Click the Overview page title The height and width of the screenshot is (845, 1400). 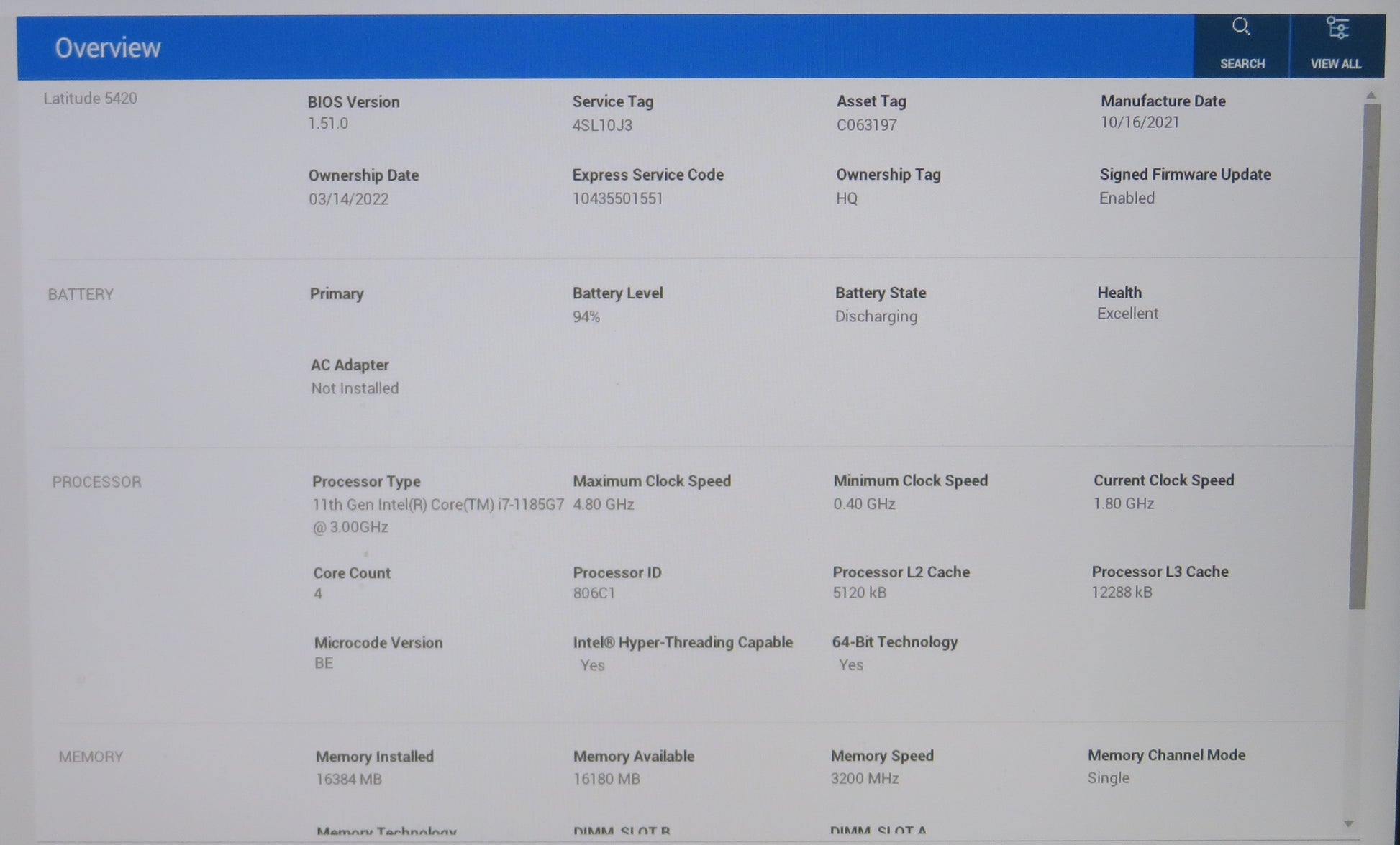pyautogui.click(x=108, y=48)
